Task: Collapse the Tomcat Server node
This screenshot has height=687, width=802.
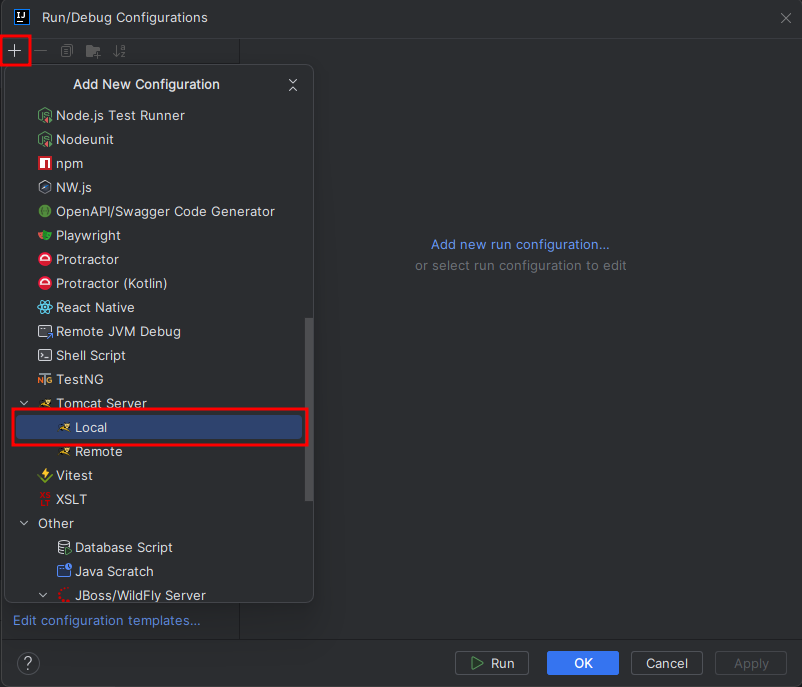Action: (x=24, y=404)
